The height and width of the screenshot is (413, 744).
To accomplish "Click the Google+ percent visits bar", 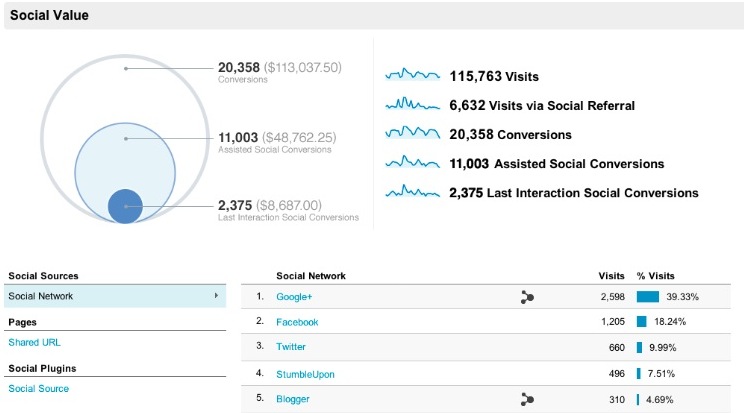I will point(647,297).
